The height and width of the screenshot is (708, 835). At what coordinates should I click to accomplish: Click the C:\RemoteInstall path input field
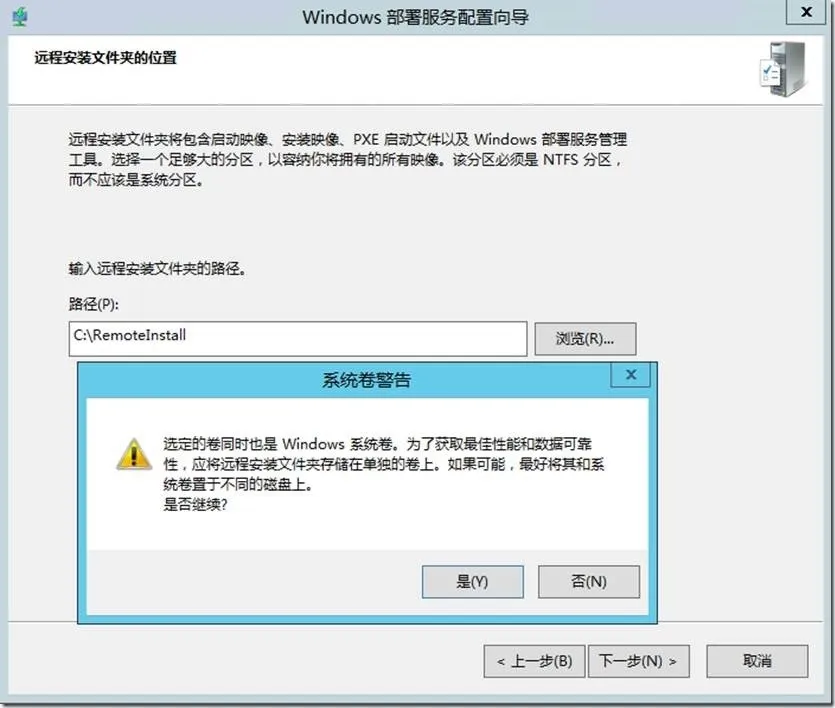(x=298, y=339)
